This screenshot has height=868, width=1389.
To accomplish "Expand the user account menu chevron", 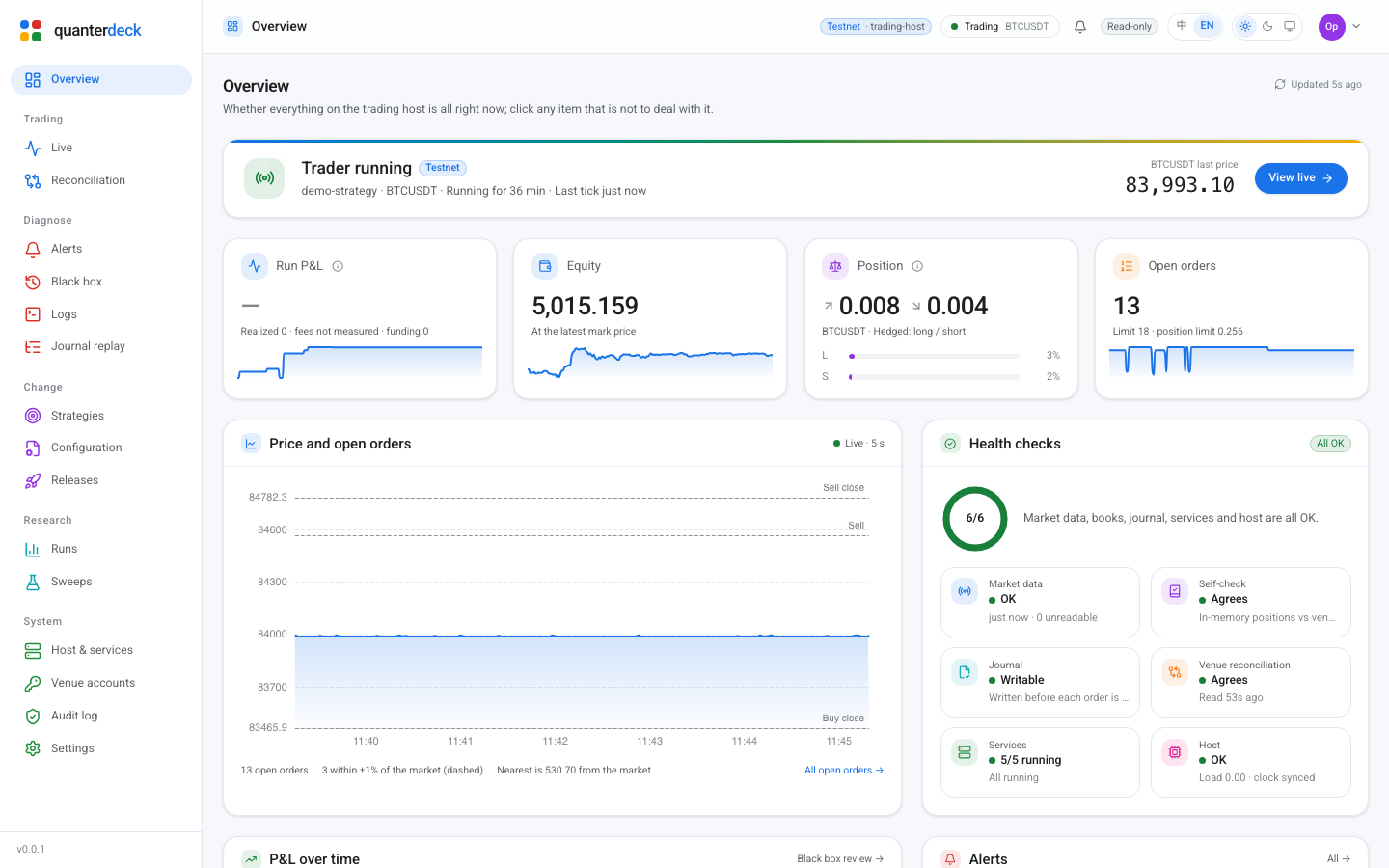I will click(1356, 27).
